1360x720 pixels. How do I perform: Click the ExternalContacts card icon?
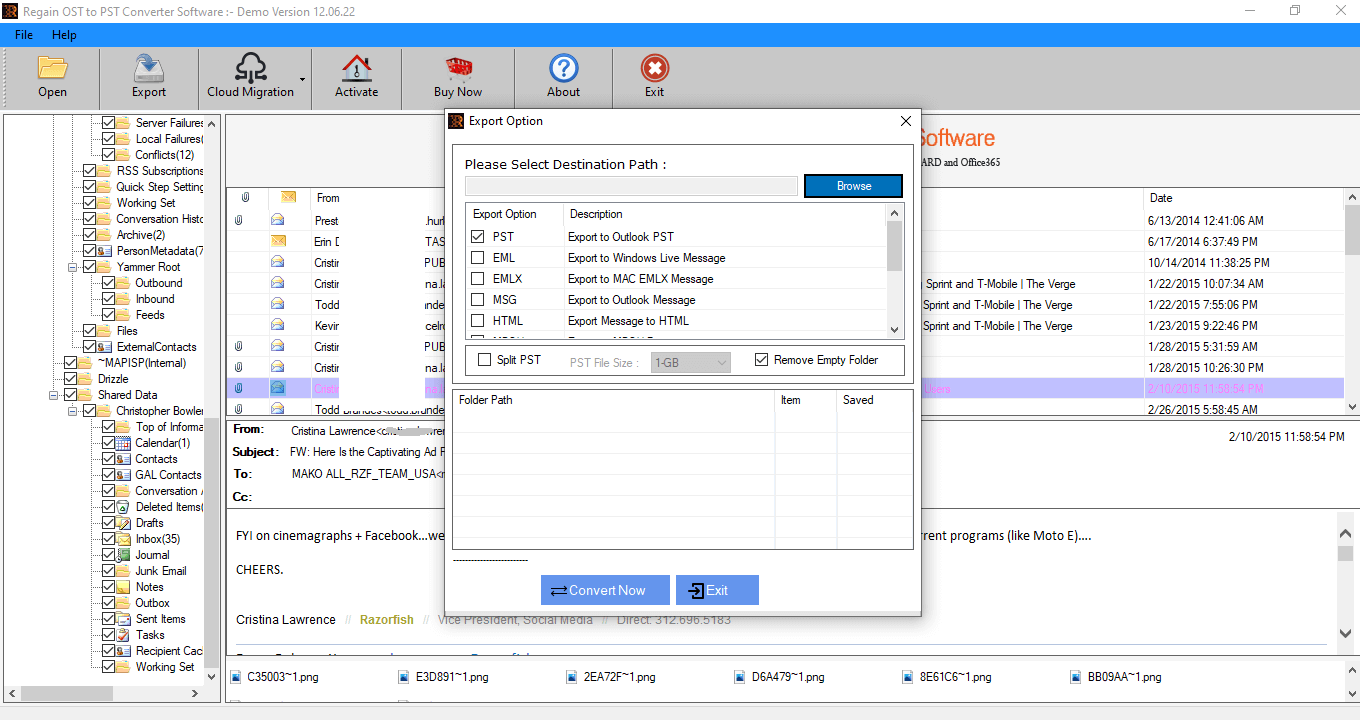click(105, 347)
